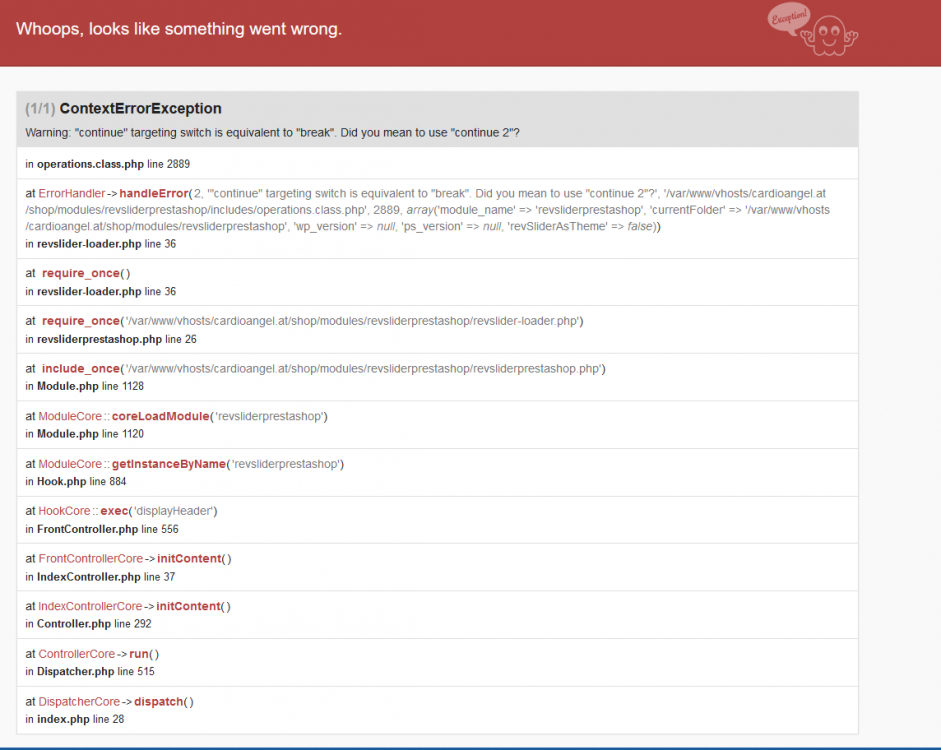Screen dimensions: 941x750
Task: Click require_once with revslider-loader.php path
Action: pyautogui.click(x=313, y=321)
